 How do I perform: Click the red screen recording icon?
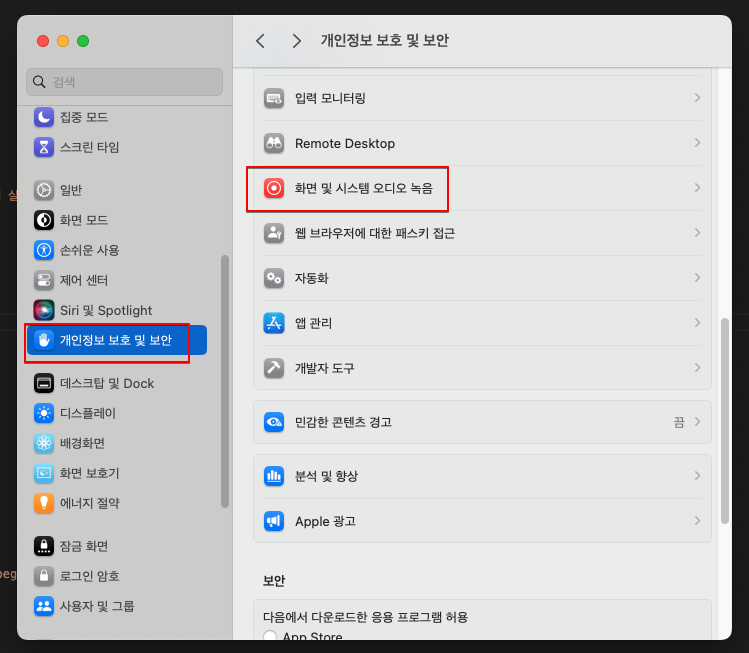(x=274, y=188)
